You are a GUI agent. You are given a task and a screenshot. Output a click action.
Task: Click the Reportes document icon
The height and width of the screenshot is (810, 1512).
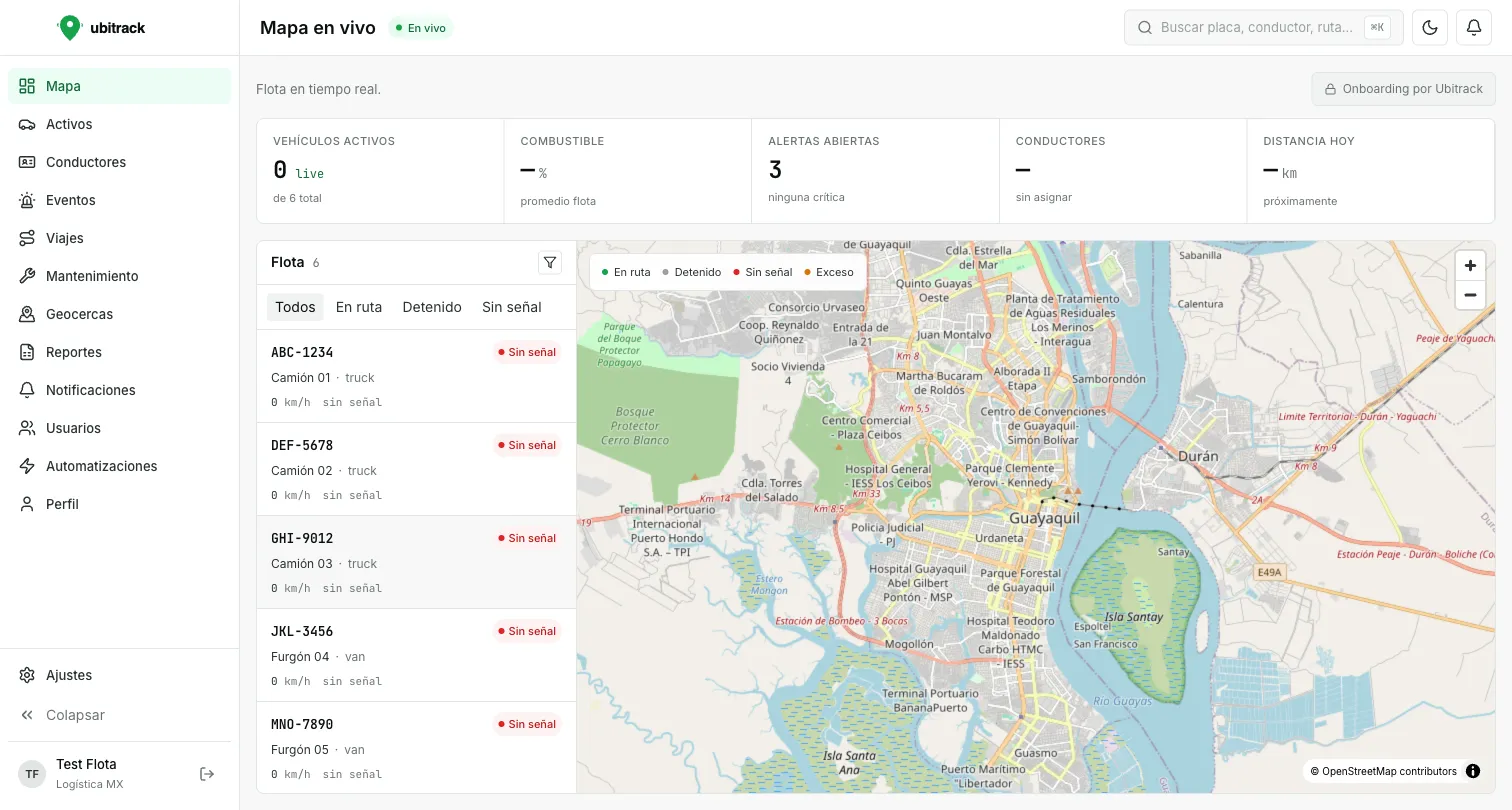point(27,352)
